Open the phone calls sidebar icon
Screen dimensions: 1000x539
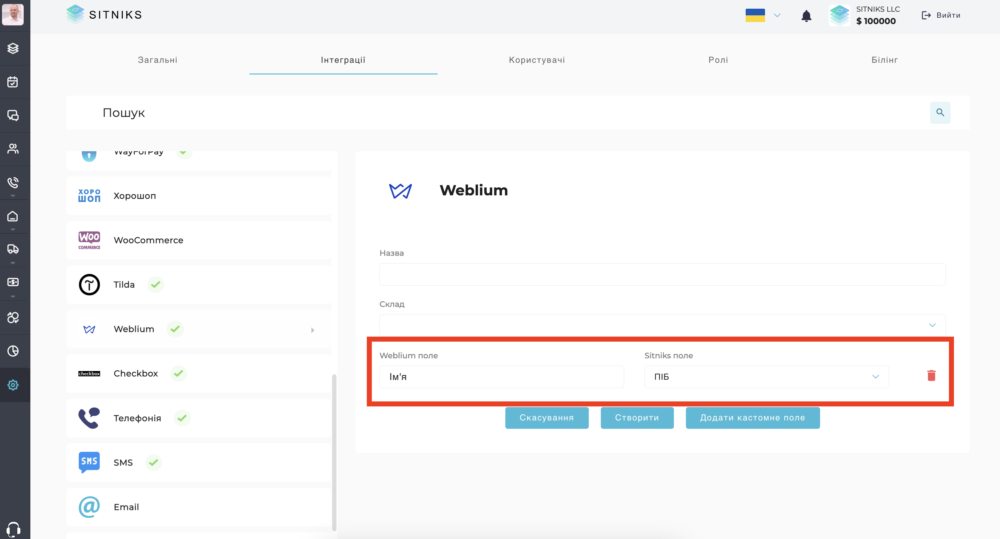tap(13, 182)
